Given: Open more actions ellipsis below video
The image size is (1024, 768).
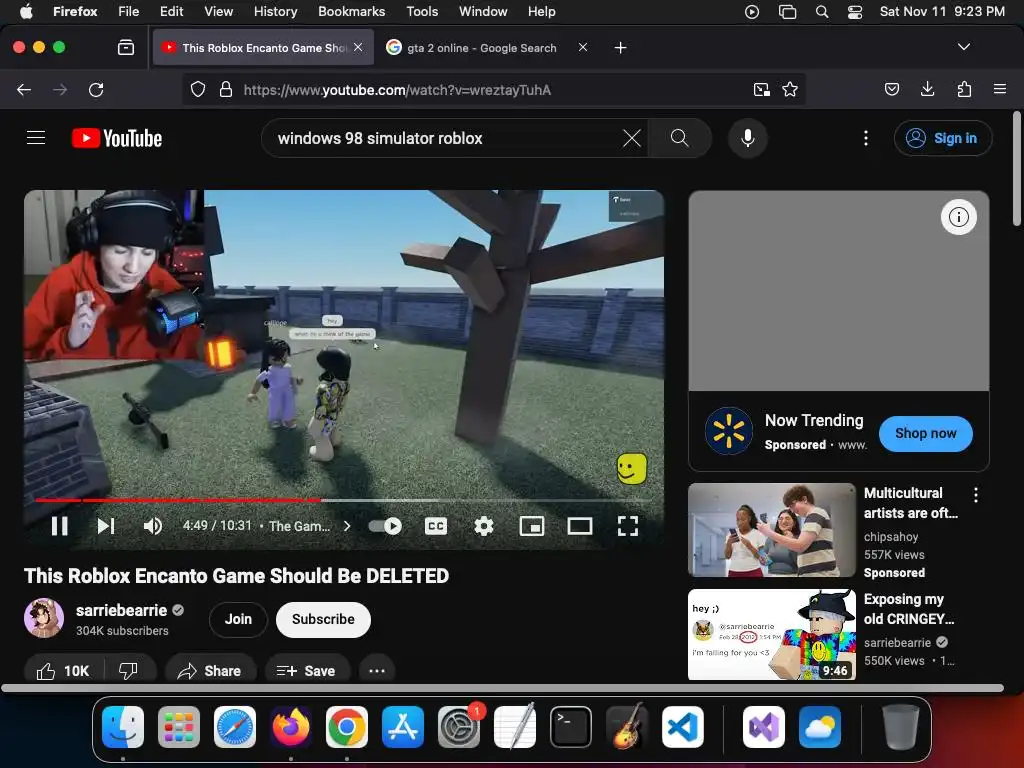Looking at the screenshot, I should [377, 671].
